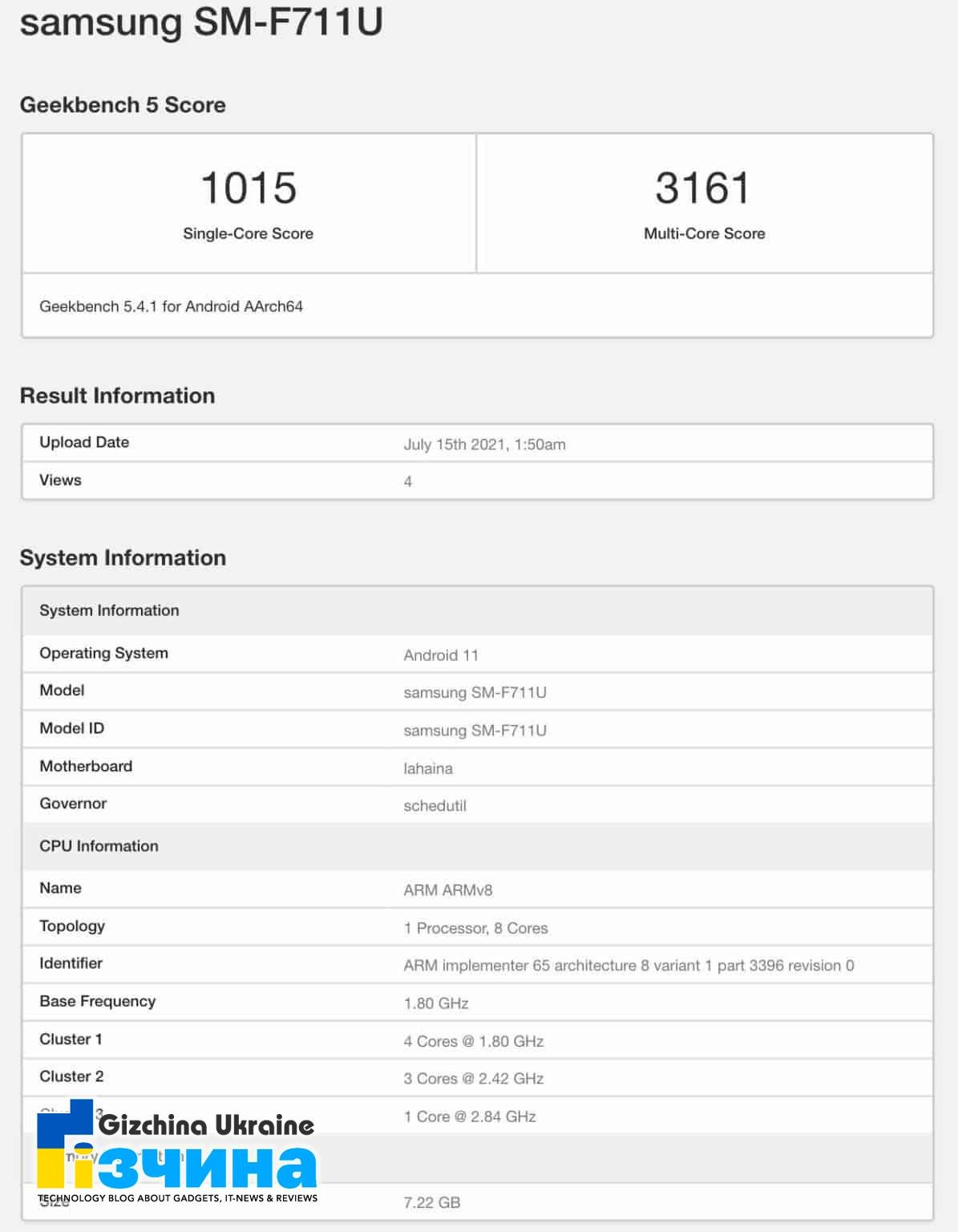The image size is (958, 1232).
Task: Click the System Information heading
Action: coord(123,557)
